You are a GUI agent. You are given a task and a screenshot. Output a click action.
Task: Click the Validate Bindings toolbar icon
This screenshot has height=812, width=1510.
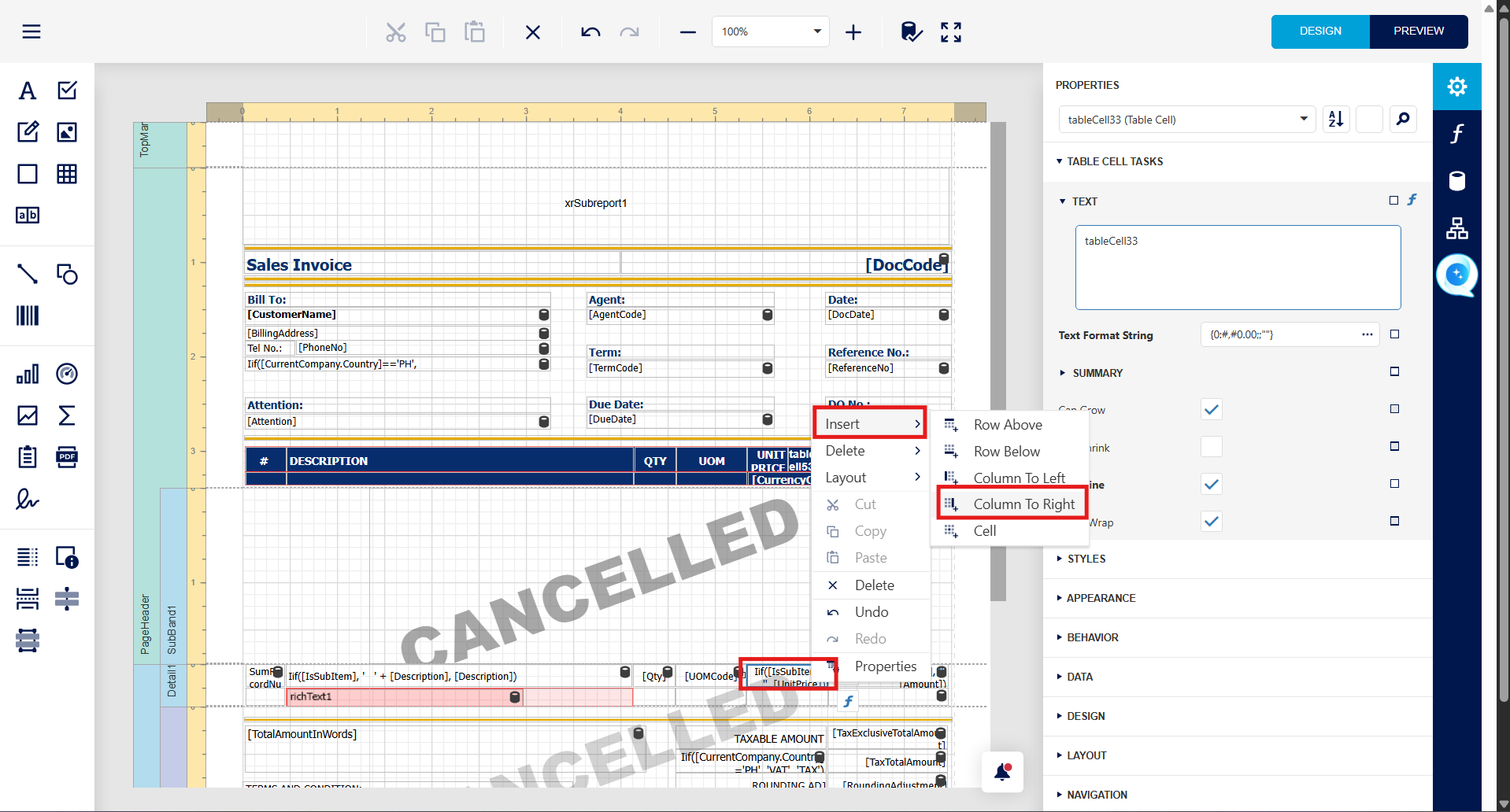[x=912, y=32]
